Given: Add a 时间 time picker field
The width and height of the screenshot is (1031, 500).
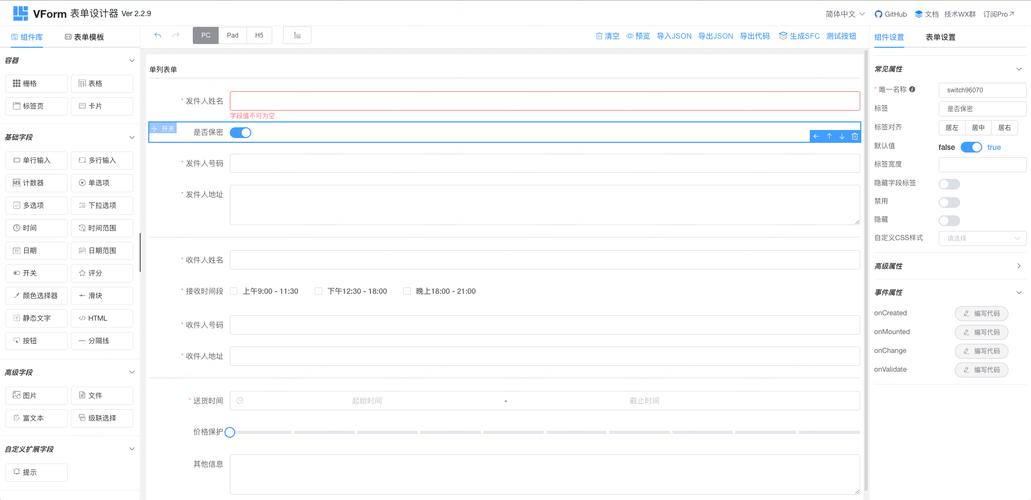Looking at the screenshot, I should [x=36, y=228].
